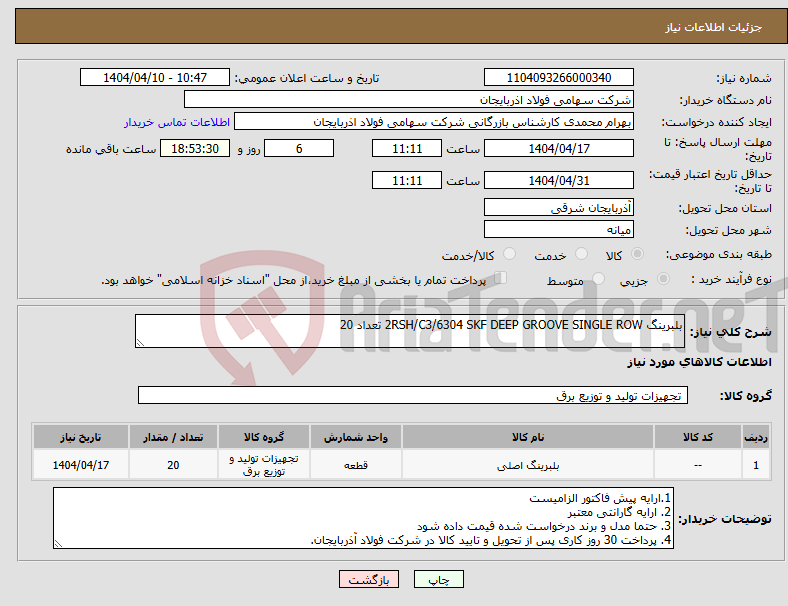Click the deadline time field next to date 1404/04/17
Image resolution: width=788 pixels, height=606 pixels.
coord(407,148)
